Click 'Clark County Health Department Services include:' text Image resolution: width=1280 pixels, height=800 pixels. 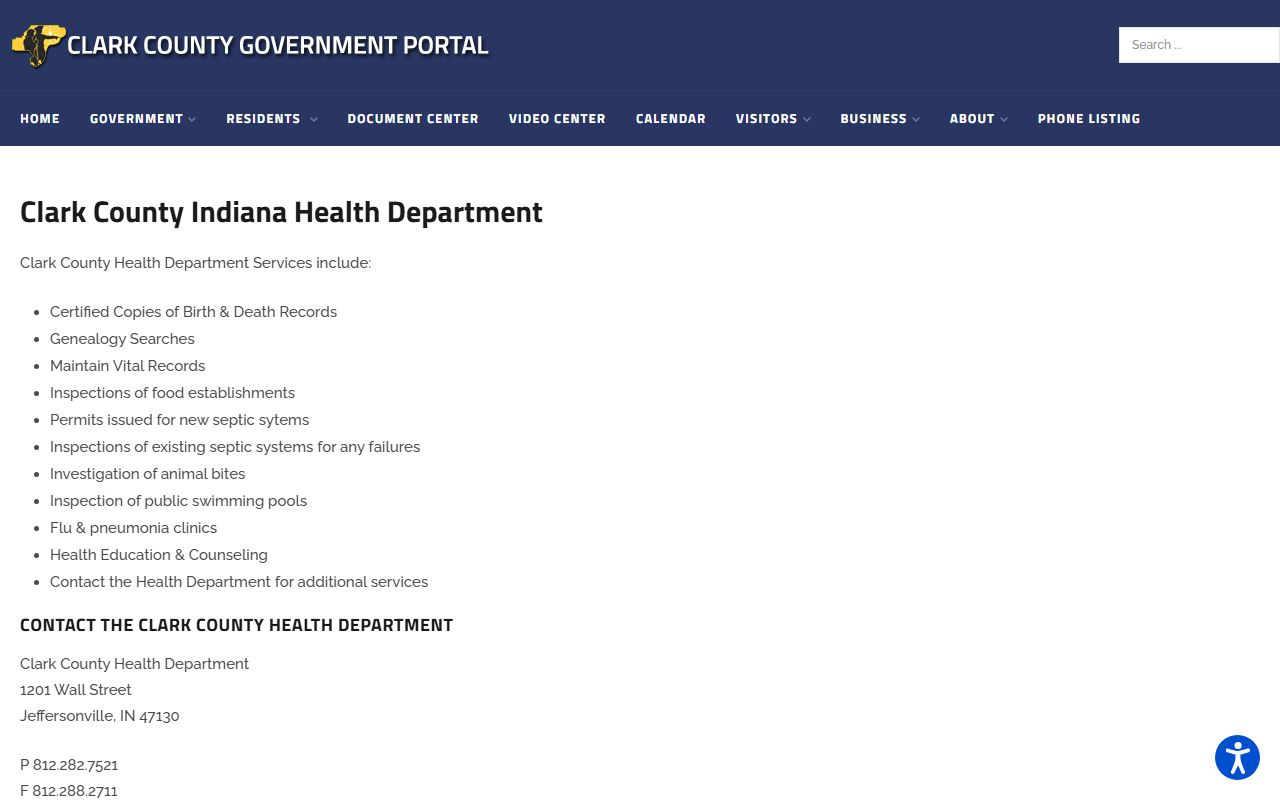point(195,263)
